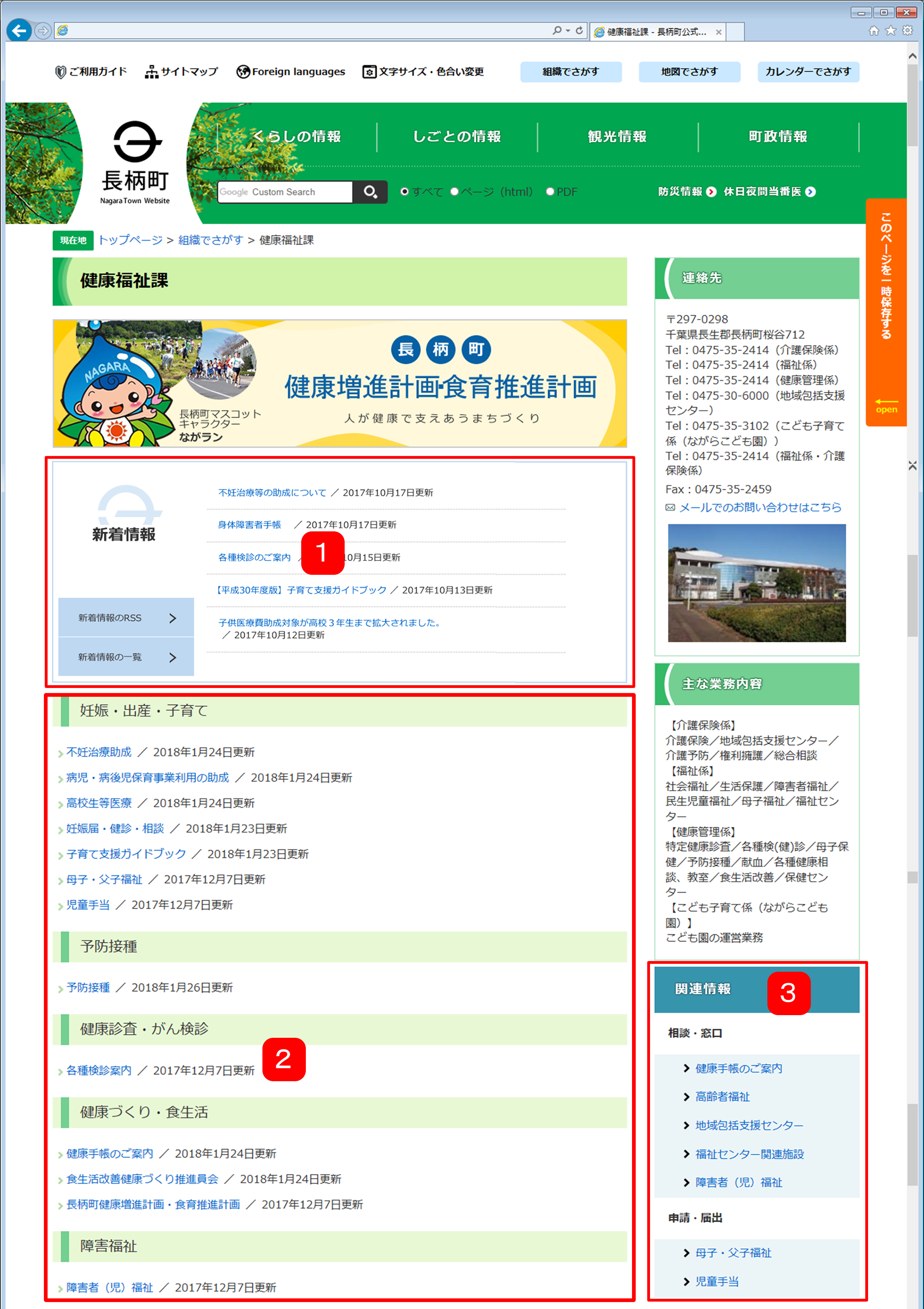This screenshot has height=1309, width=924.
Task: Open browser home icon
Action: click(873, 30)
